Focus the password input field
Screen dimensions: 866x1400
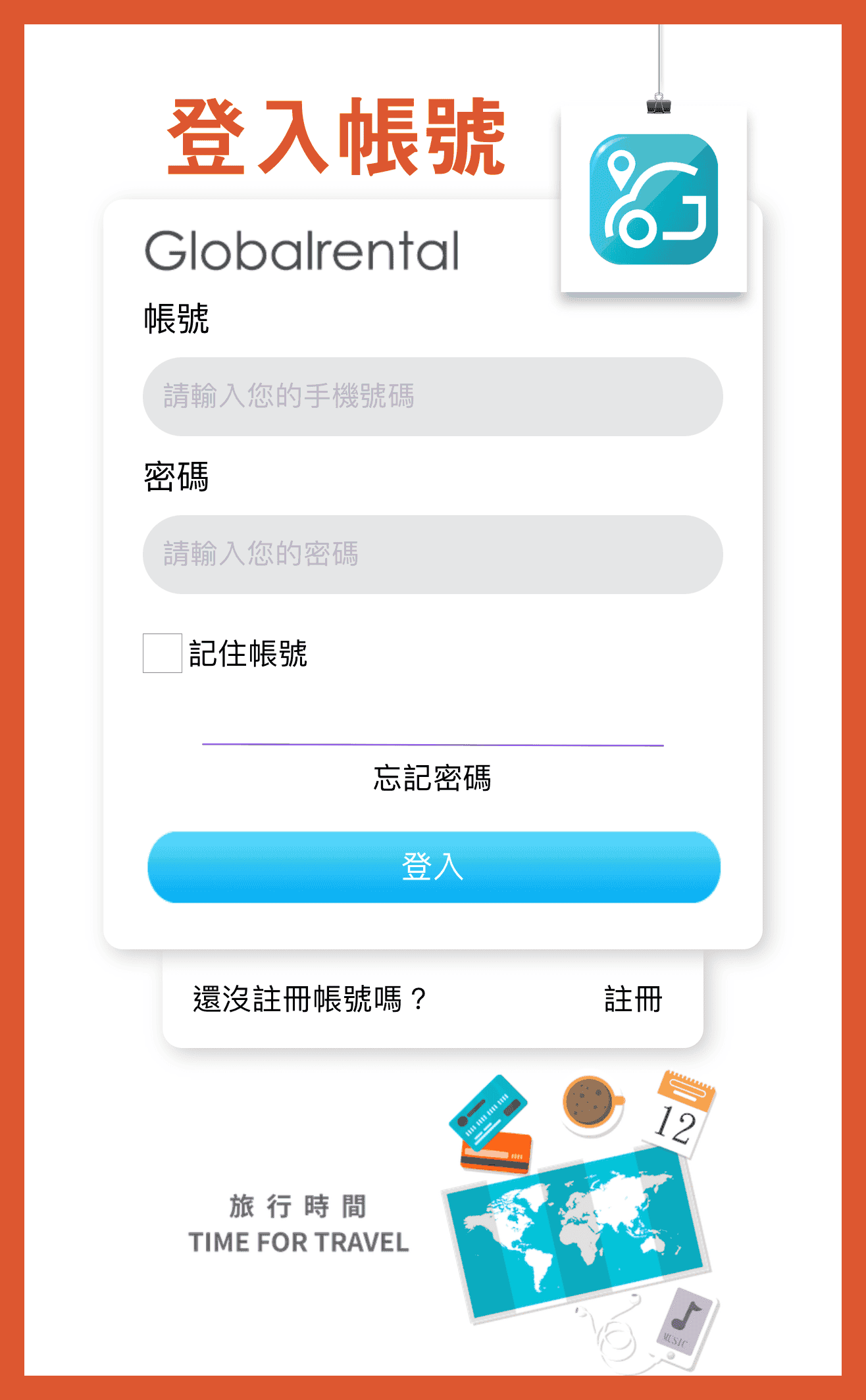pyautogui.click(x=433, y=555)
